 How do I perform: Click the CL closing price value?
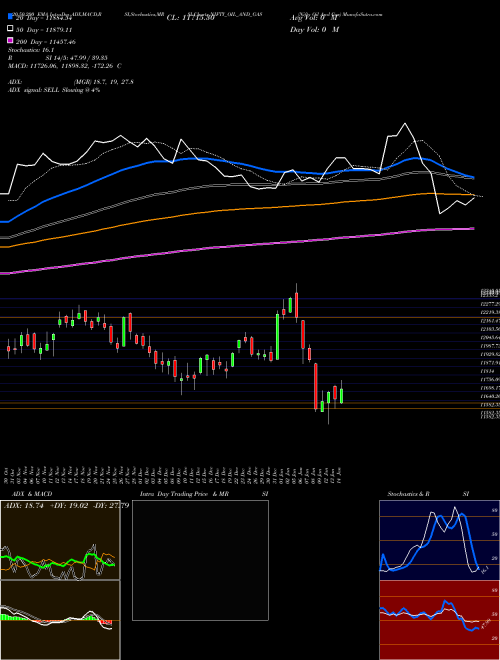click(191, 18)
